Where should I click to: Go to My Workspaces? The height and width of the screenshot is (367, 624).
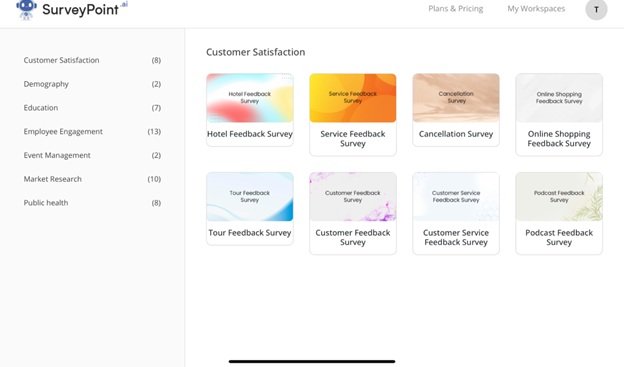pyautogui.click(x=536, y=9)
